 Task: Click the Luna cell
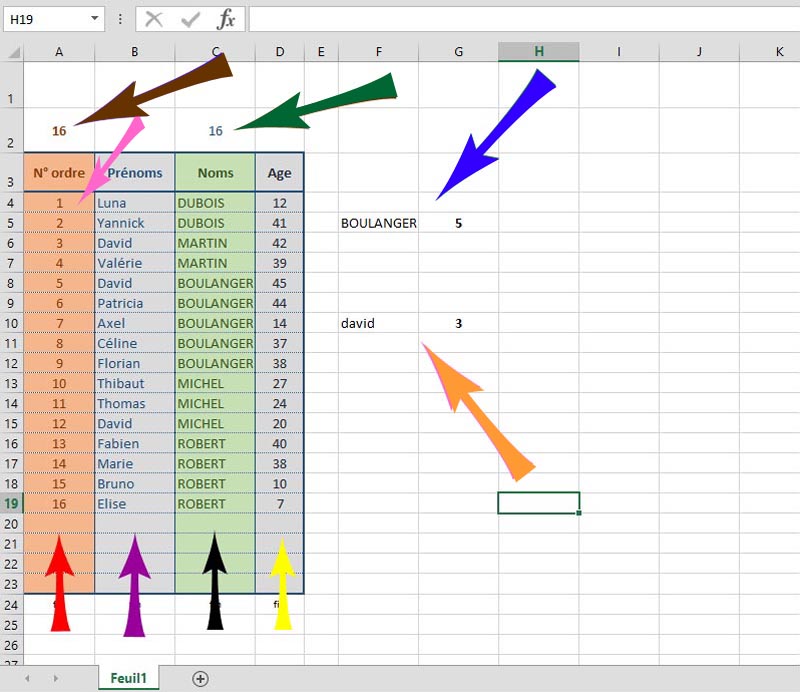pos(135,203)
